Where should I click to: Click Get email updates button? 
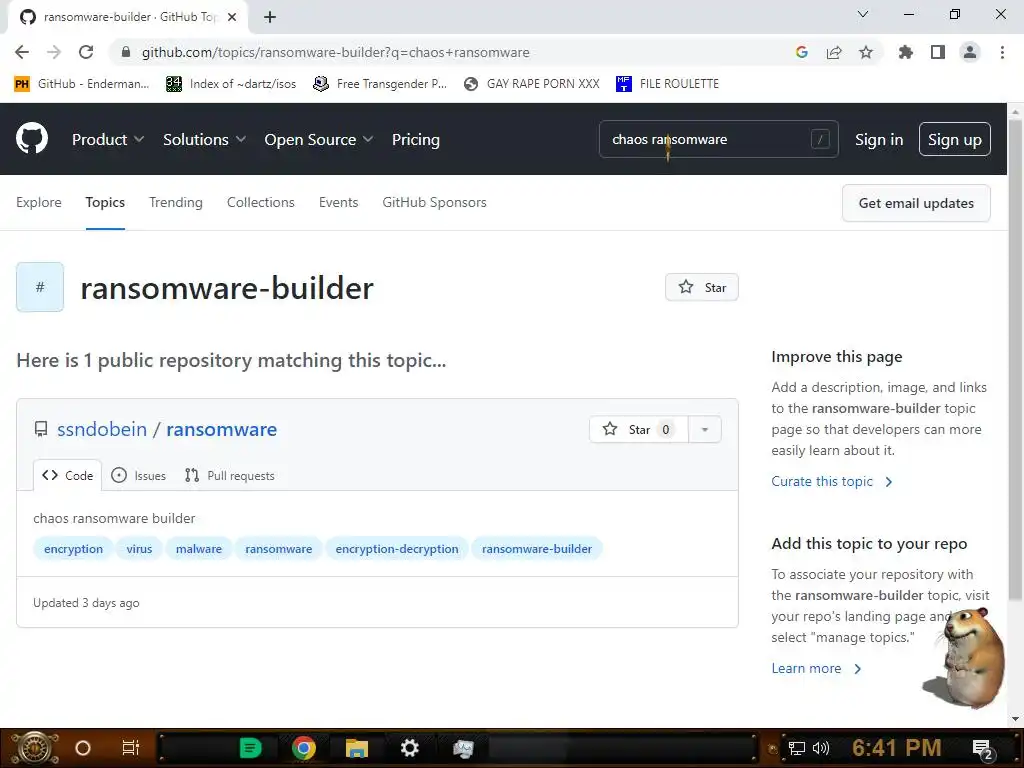(916, 203)
